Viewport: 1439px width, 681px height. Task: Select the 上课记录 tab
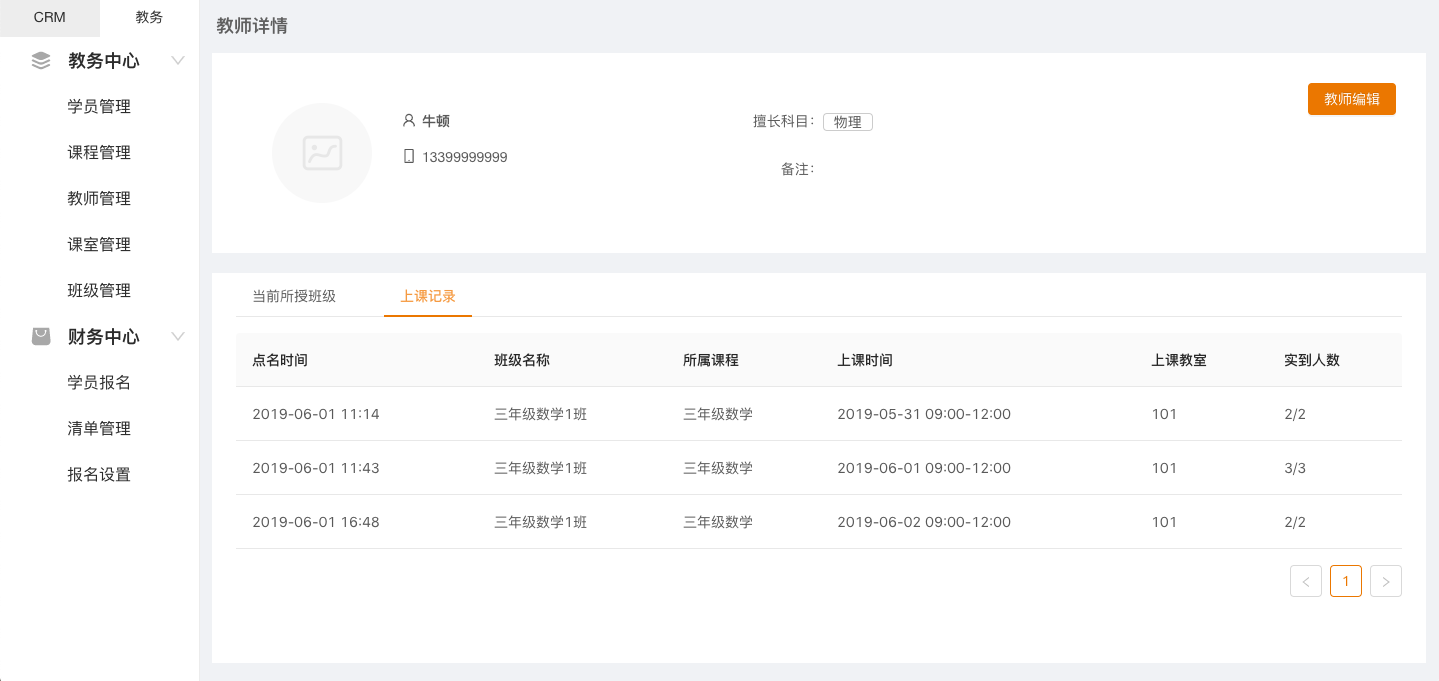pyautogui.click(x=428, y=296)
